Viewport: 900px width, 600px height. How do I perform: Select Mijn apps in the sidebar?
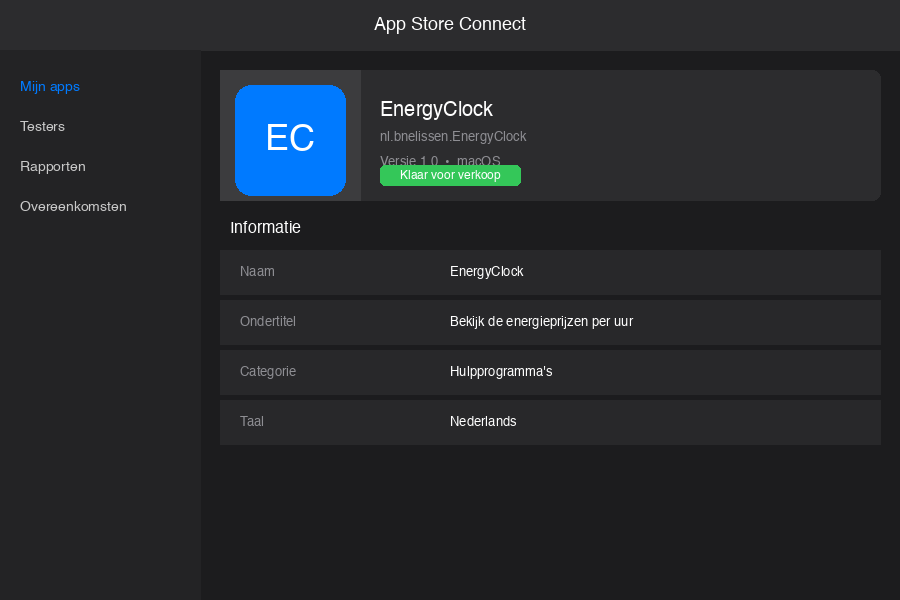pos(50,86)
